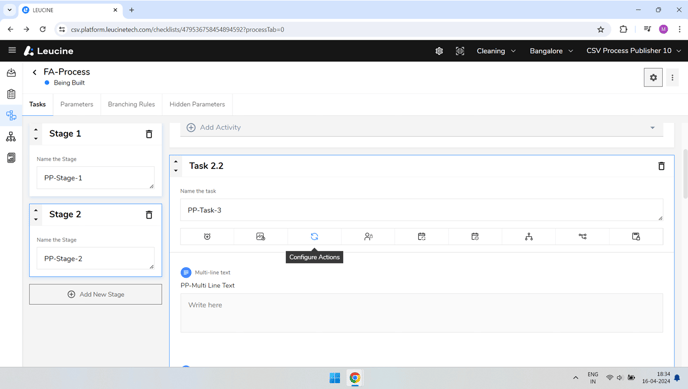
Task: Bookmark this page with the star
Action: [601, 29]
